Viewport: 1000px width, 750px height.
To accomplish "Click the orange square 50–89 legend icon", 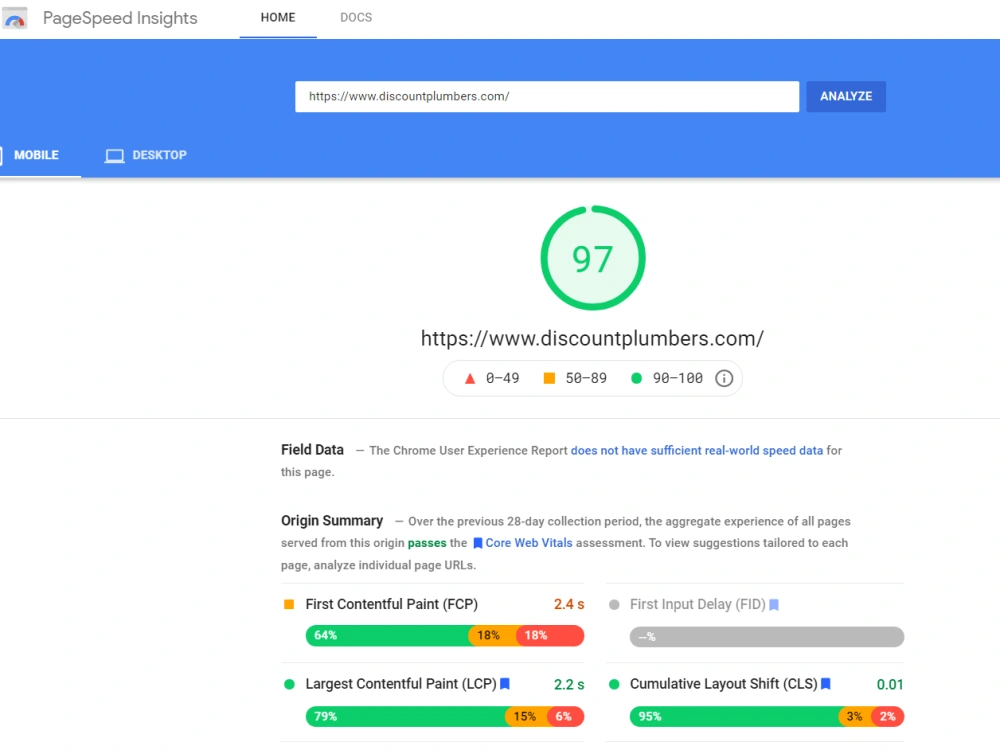I will tap(549, 378).
